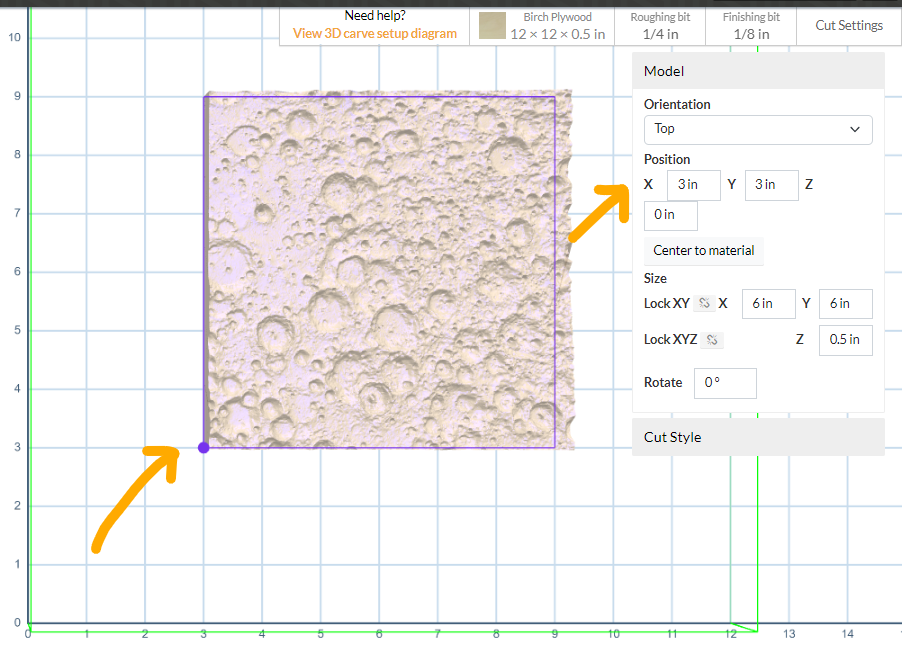Click the Birch Plywood material swatch
902x652 pixels.
pos(492,25)
